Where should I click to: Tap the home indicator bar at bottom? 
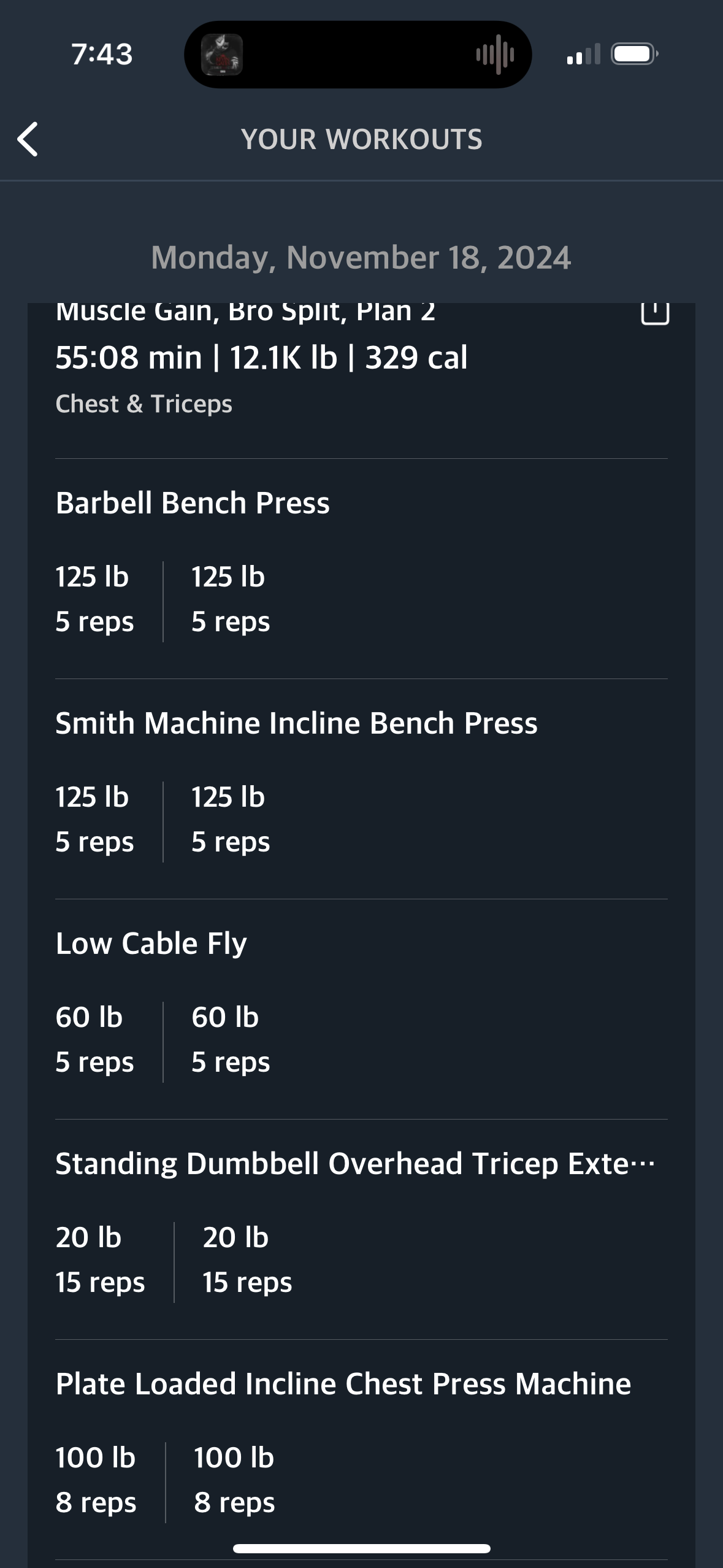pyautogui.click(x=362, y=1548)
